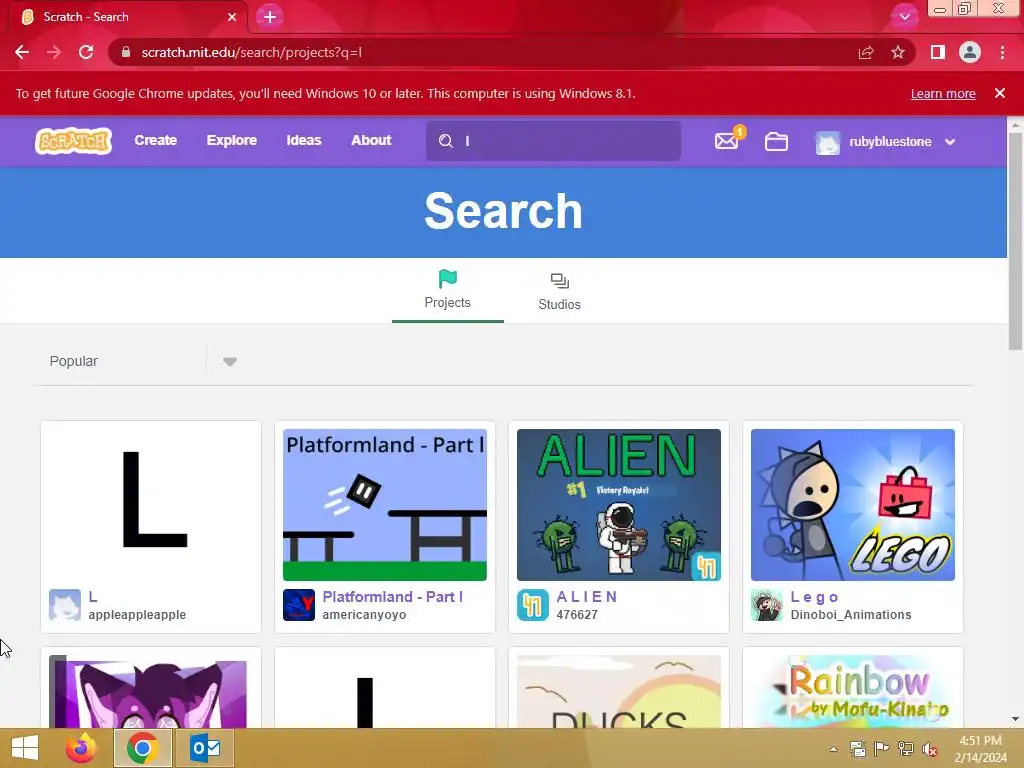This screenshot has height=768, width=1024.
Task: Click the muted volume tray icon
Action: [x=929, y=750]
